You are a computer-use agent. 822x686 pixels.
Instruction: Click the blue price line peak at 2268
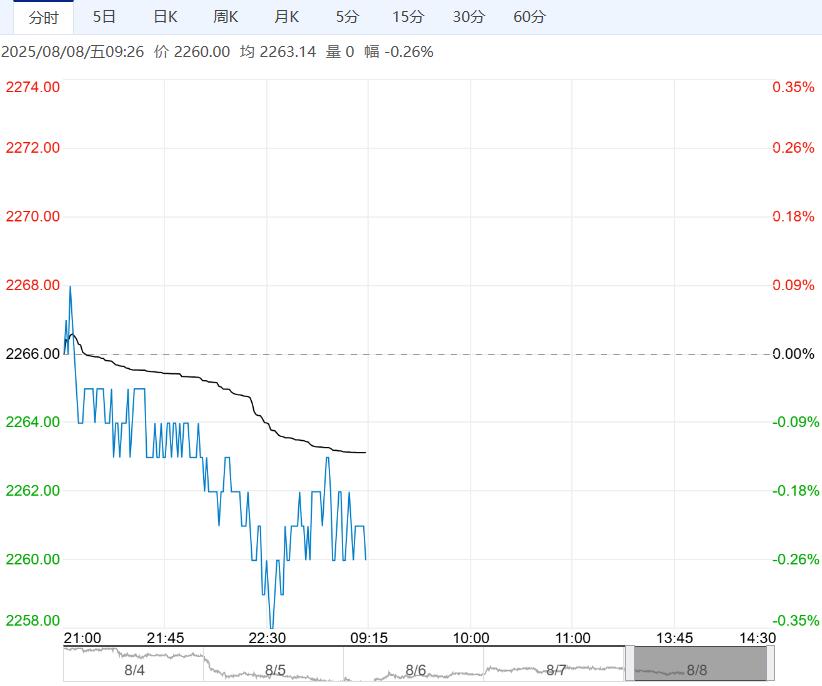[x=70, y=287]
